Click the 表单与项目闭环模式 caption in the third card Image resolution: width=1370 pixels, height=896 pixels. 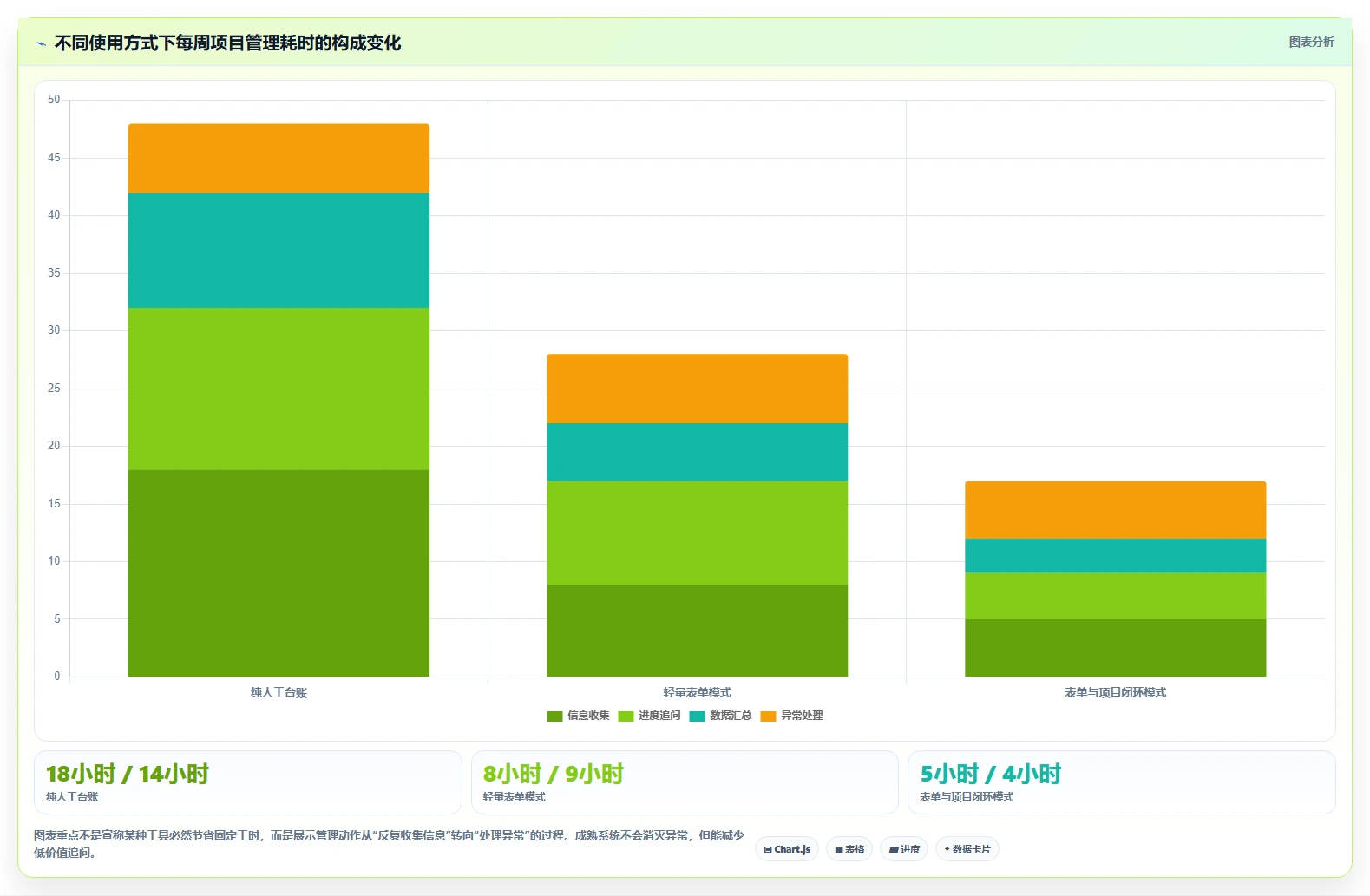click(x=967, y=796)
